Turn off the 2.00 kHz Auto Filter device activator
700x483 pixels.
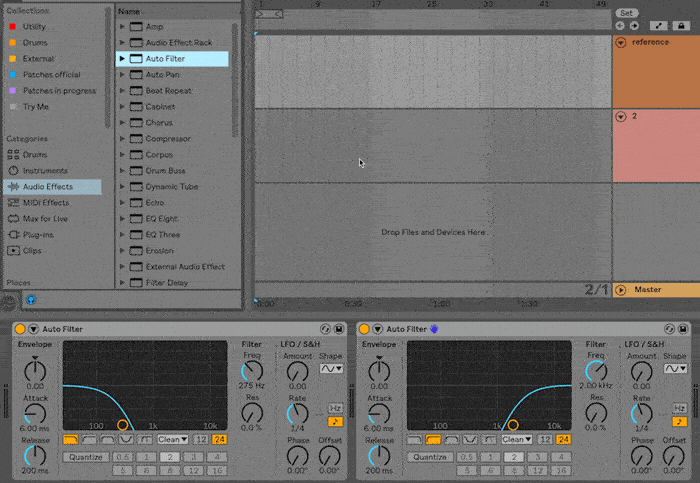point(364,329)
